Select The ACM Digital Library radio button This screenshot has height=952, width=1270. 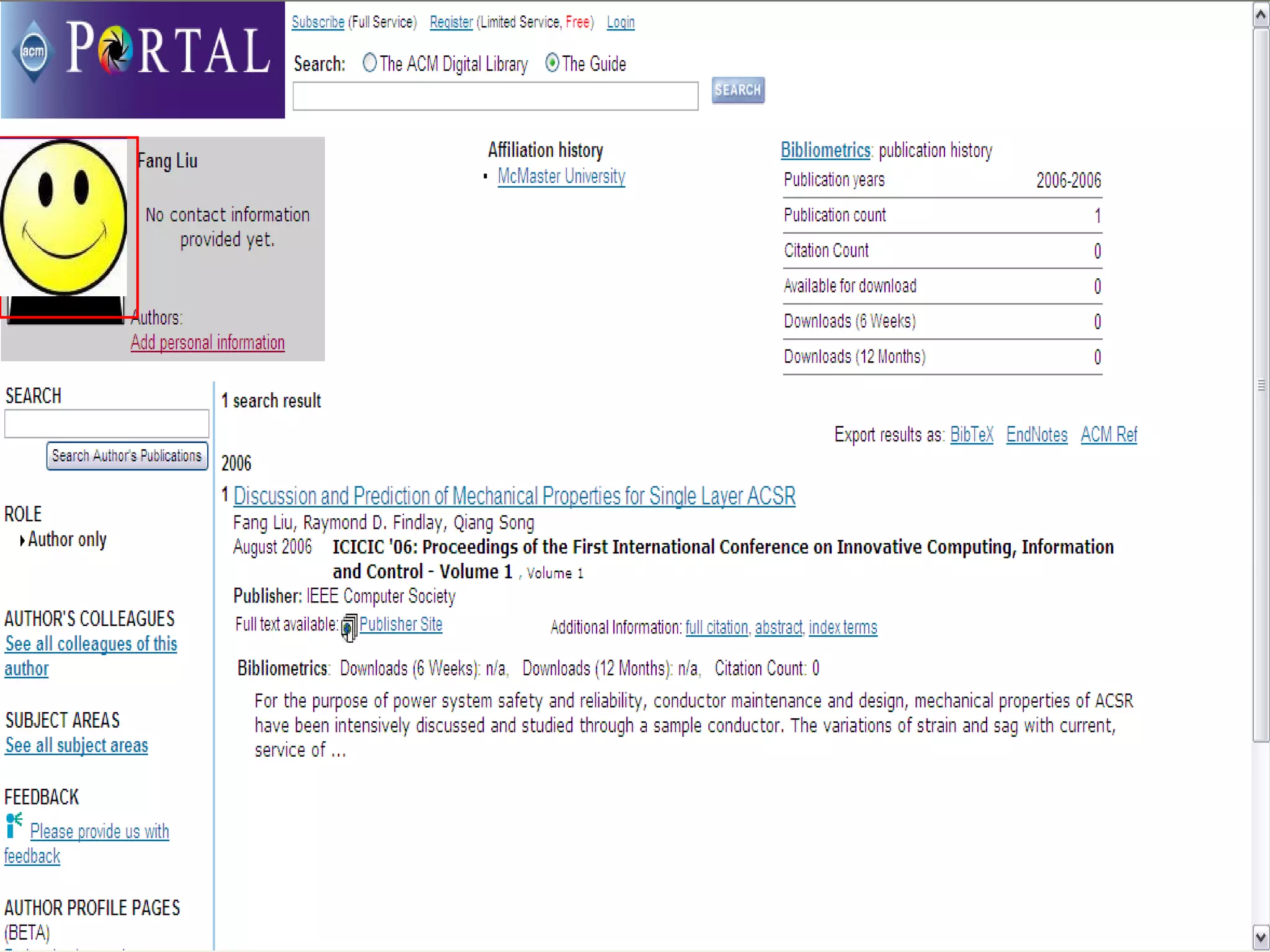click(370, 63)
